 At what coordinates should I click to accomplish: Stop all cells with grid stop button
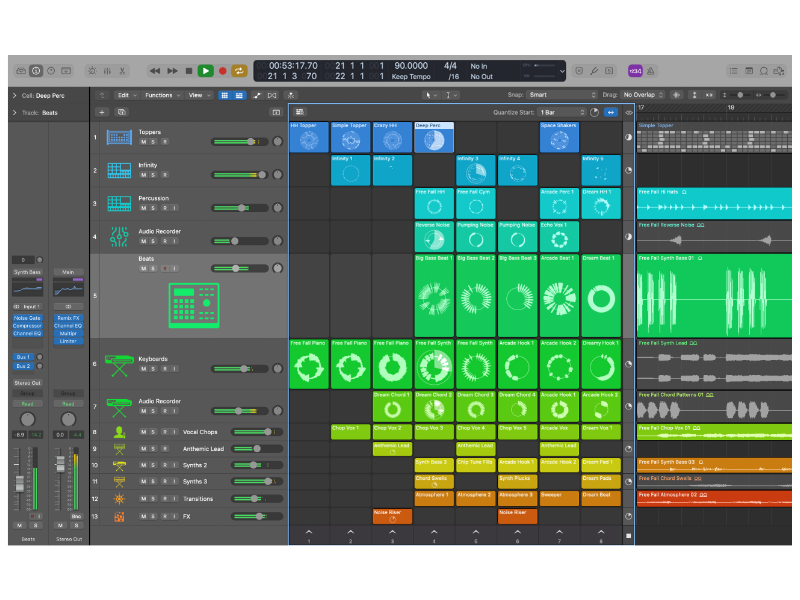629,536
